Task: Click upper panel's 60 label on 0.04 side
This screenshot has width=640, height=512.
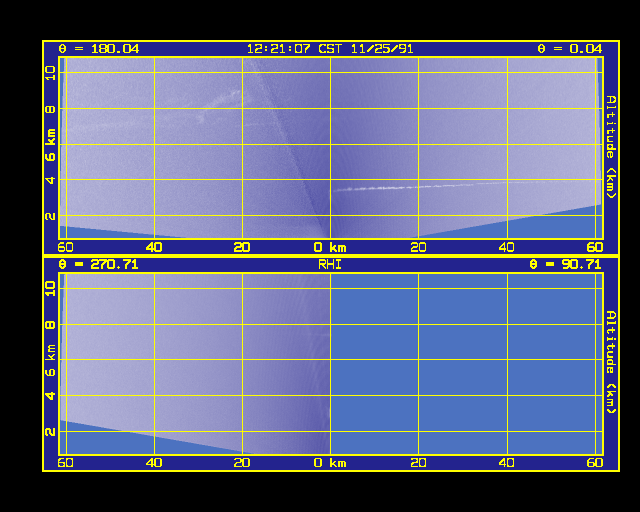Action: point(595,247)
